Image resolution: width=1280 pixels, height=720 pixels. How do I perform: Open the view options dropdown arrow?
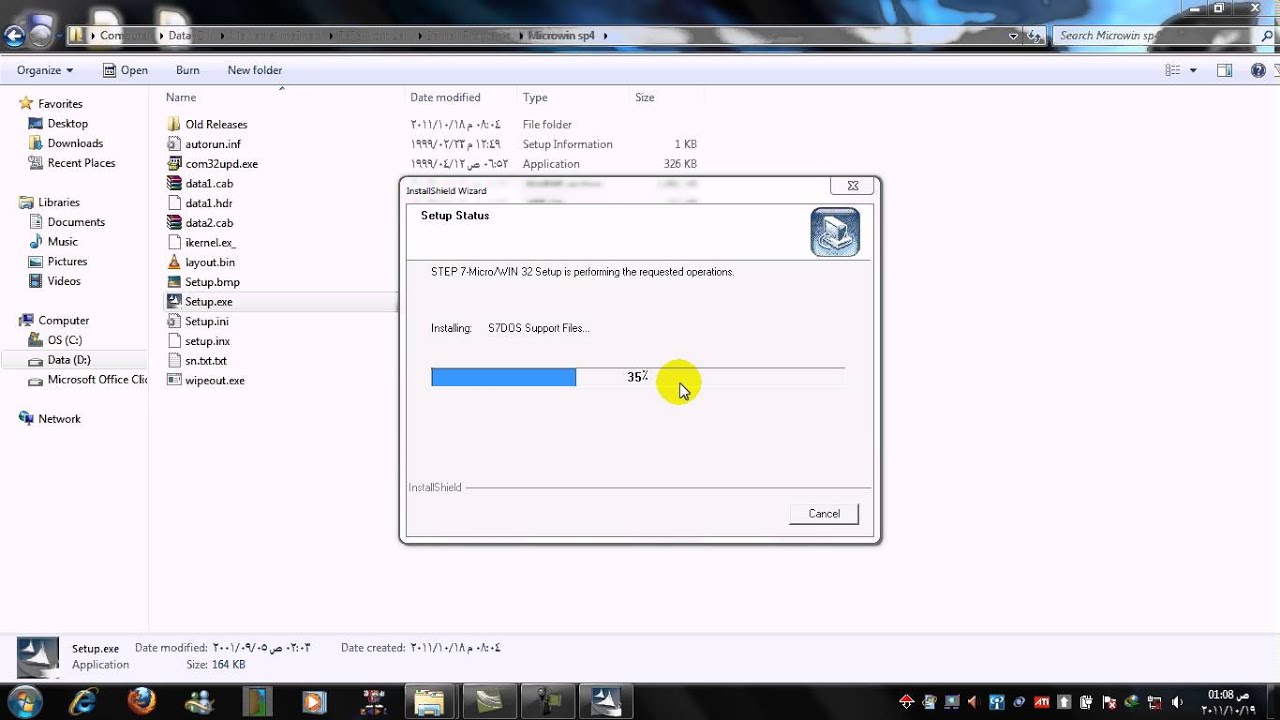(x=1193, y=70)
